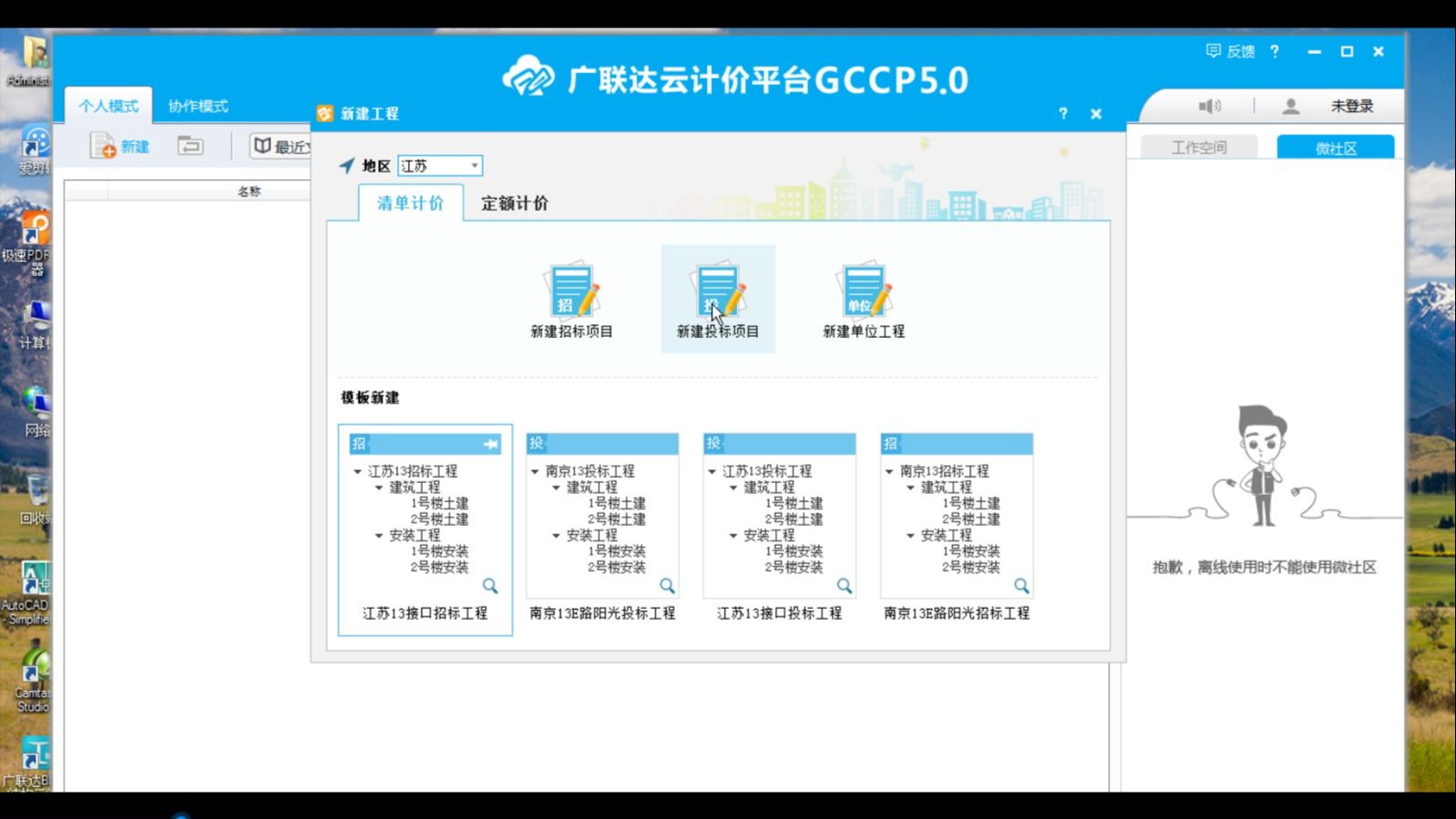
Task: Click the help question mark in main title bar
Action: pos(1274,52)
